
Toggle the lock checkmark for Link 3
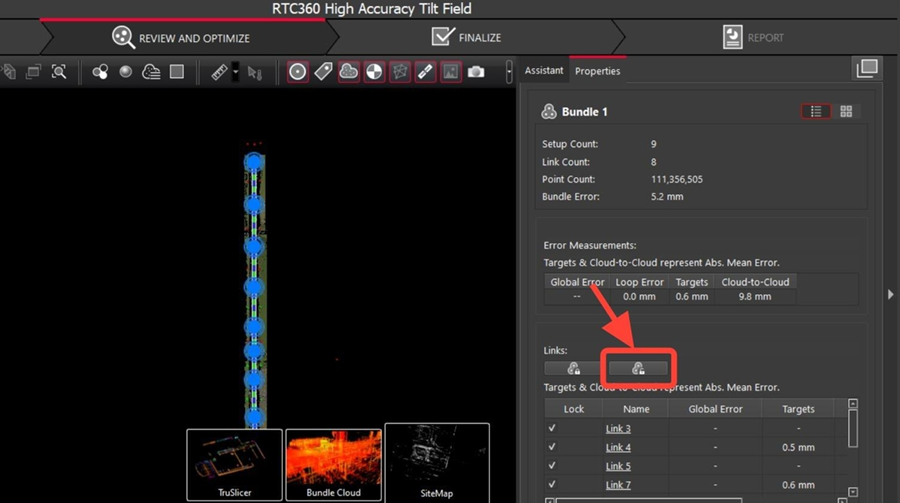pyautogui.click(x=551, y=429)
